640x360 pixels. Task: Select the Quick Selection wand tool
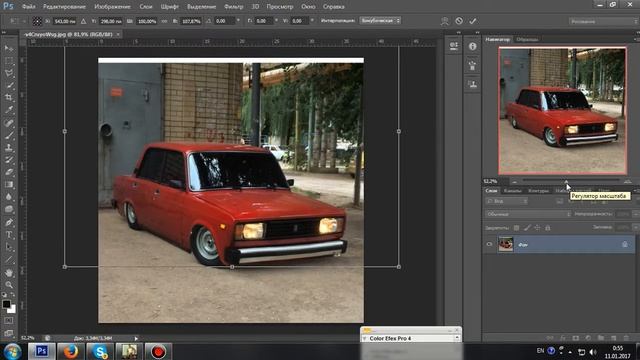9,85
